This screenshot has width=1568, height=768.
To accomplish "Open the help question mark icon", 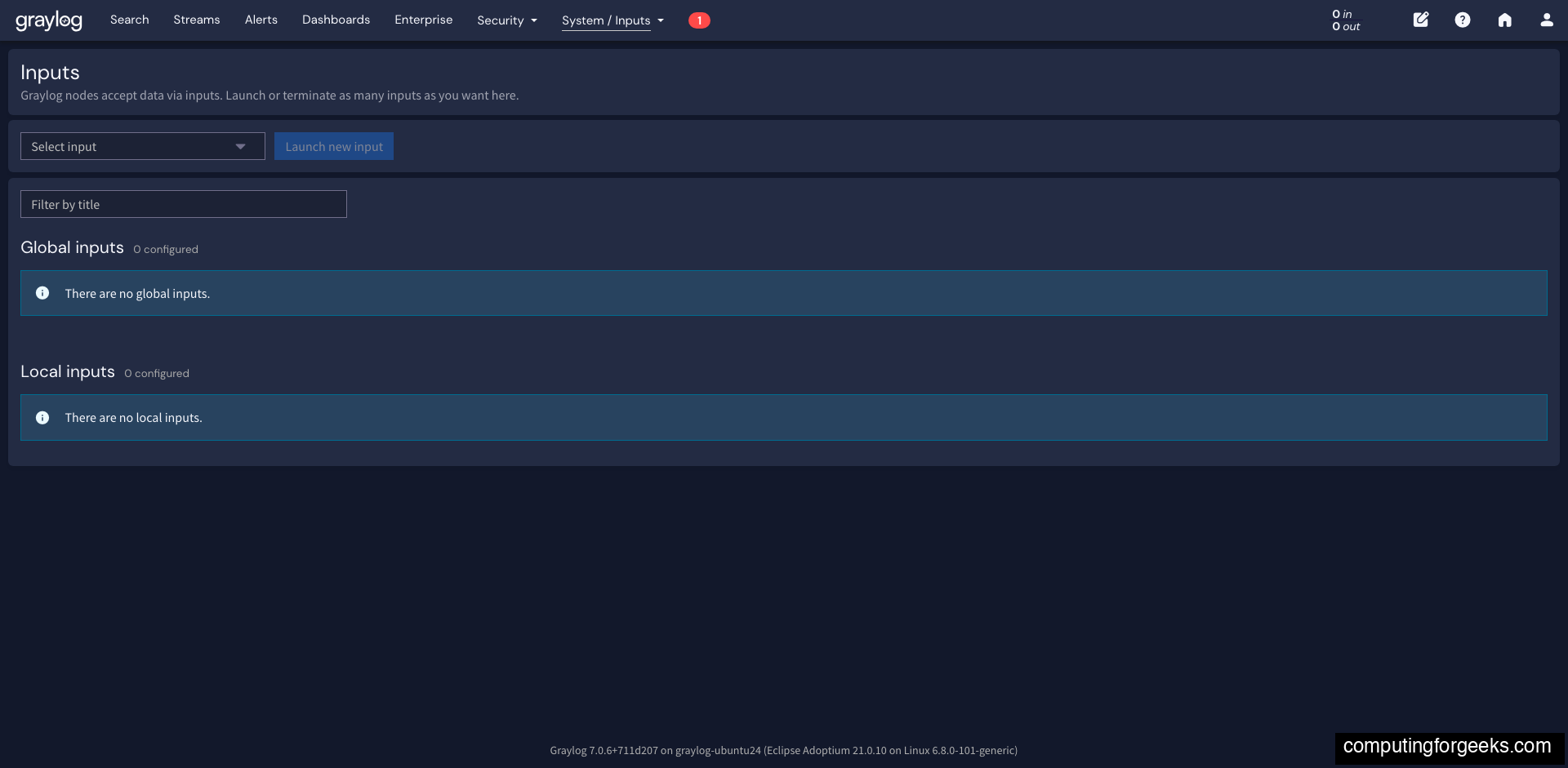I will [1463, 20].
